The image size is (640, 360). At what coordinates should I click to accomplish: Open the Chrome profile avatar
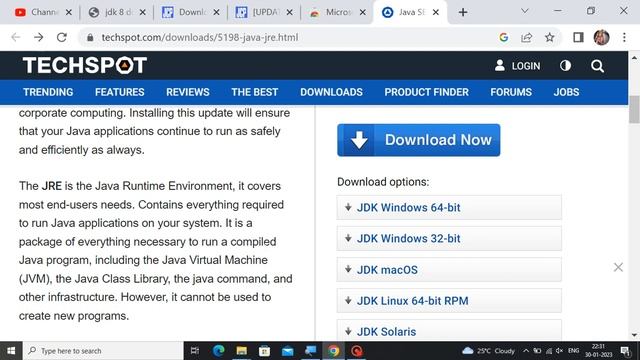601,38
